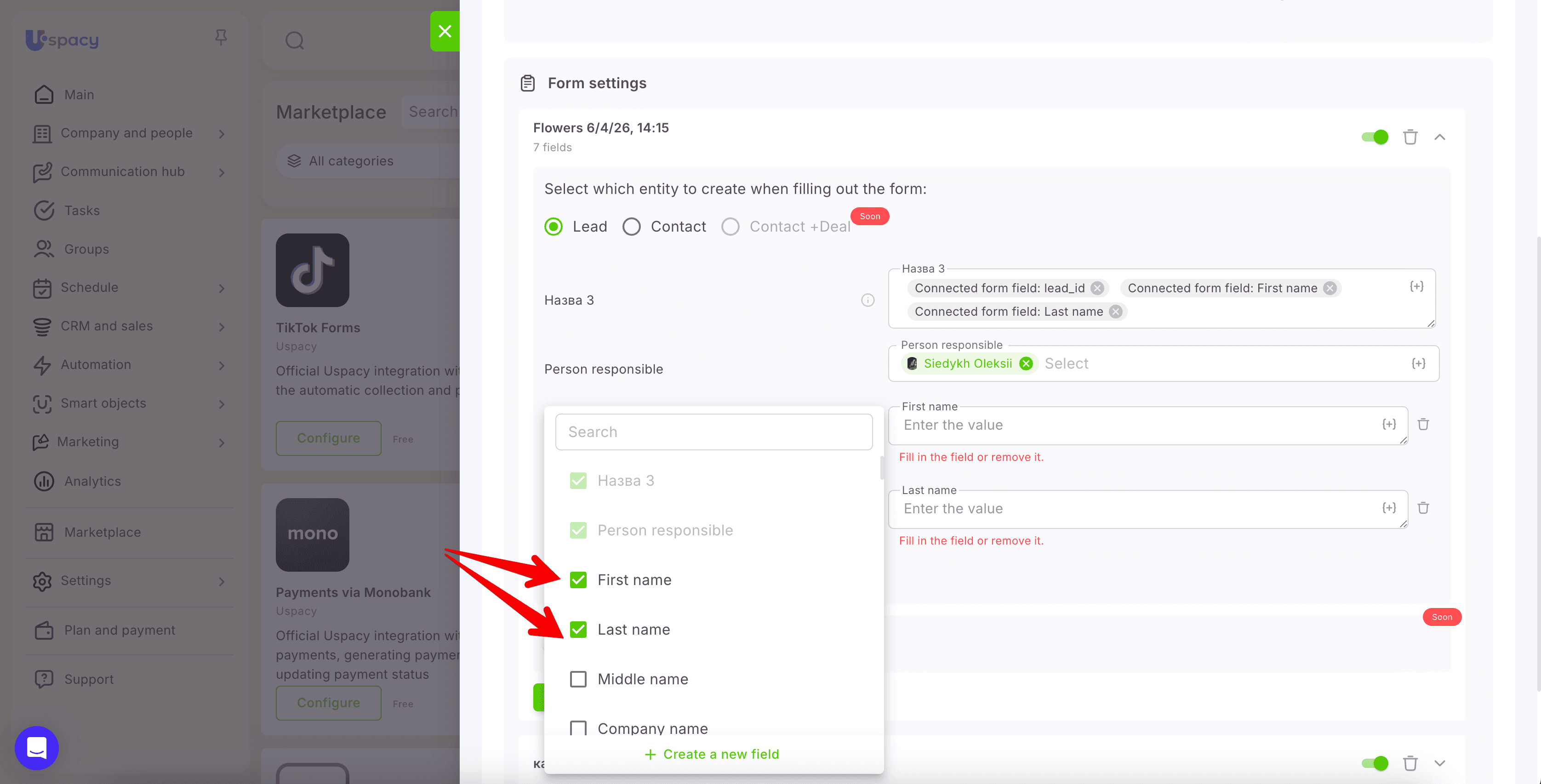The width and height of the screenshot is (1541, 784).
Task: Toggle the Flowers form switch
Action: click(1375, 137)
